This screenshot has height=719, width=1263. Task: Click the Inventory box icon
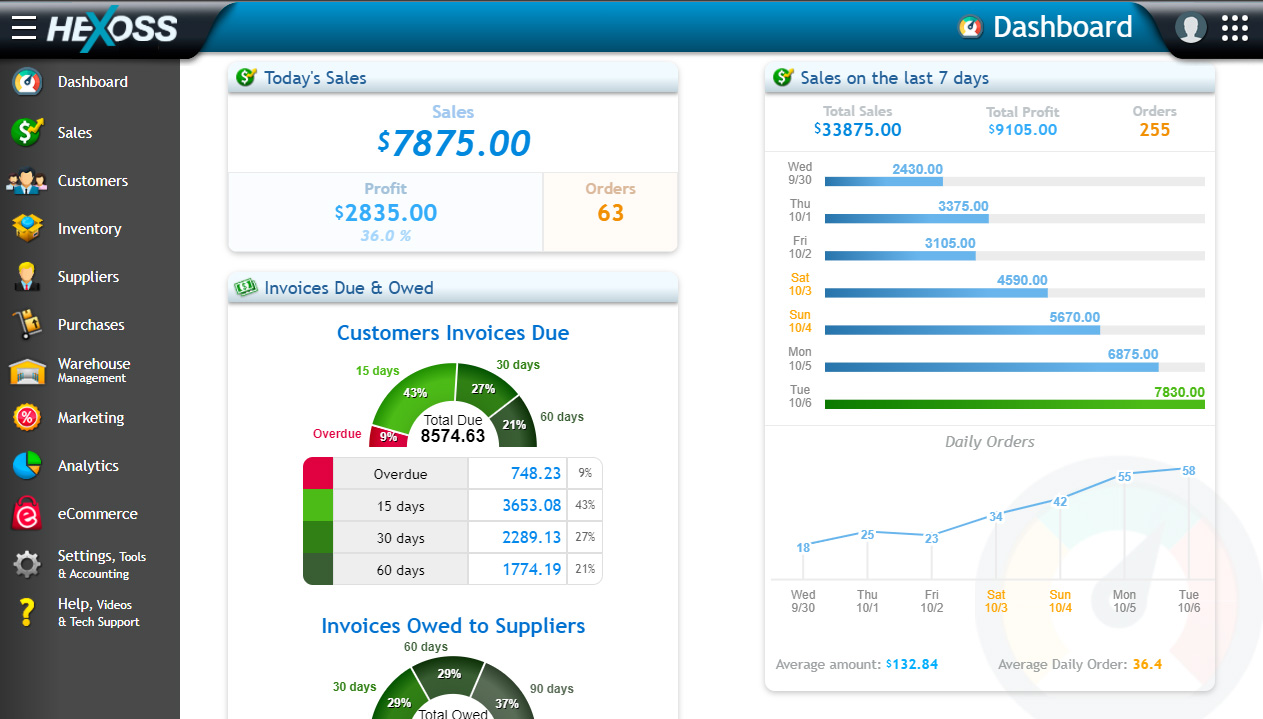click(x=27, y=229)
